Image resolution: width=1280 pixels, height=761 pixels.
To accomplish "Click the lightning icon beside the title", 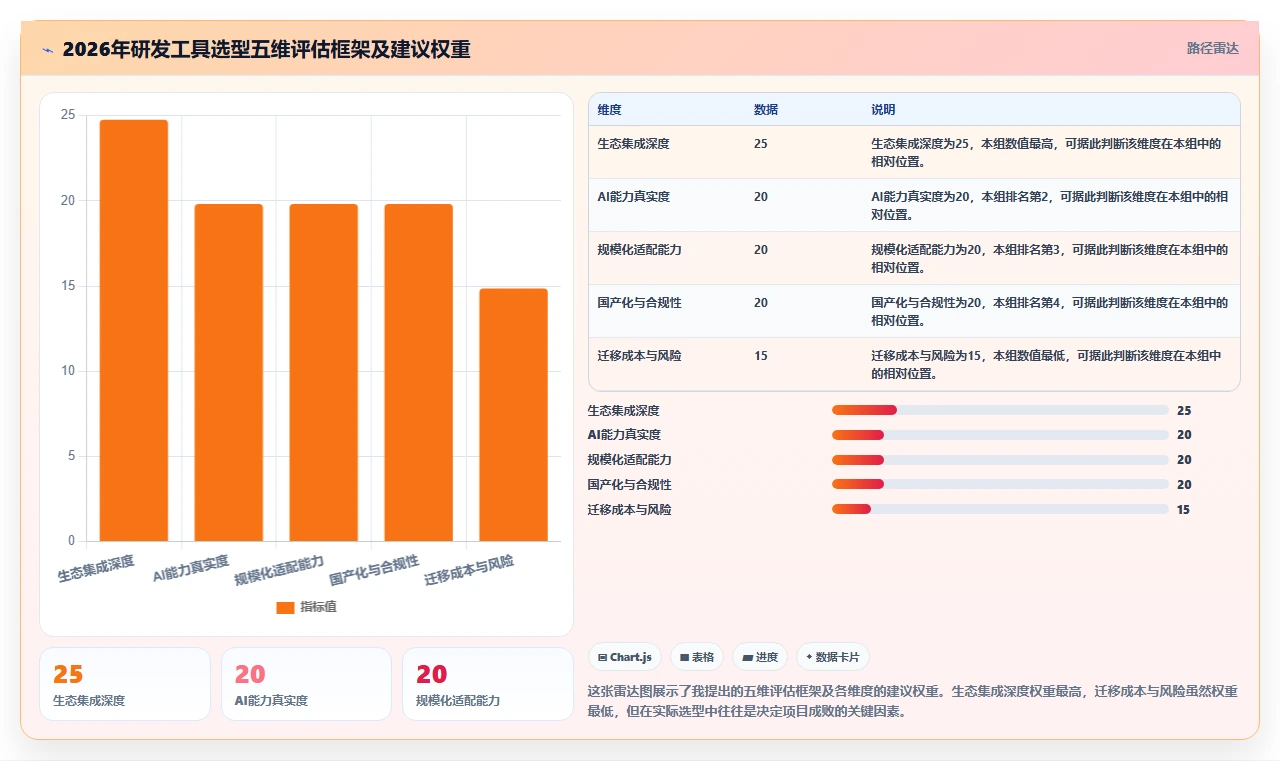I will pos(48,50).
